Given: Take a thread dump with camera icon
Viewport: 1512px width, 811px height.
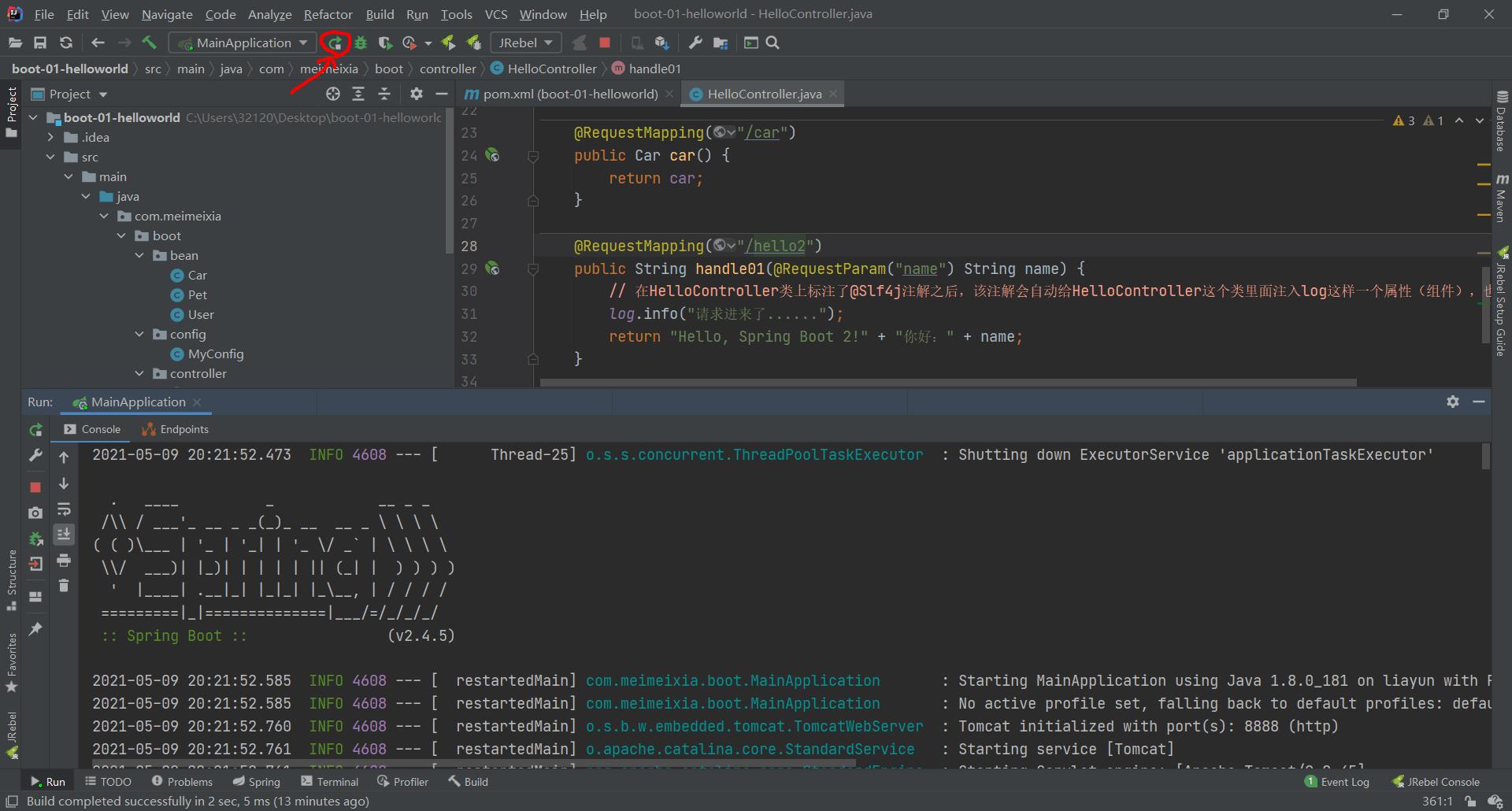Looking at the screenshot, I should (35, 513).
